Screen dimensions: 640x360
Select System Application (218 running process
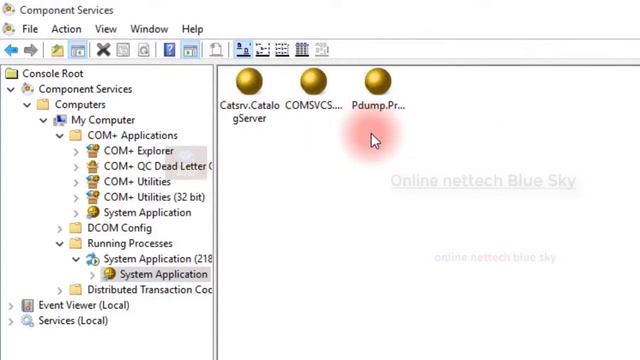click(x=158, y=259)
